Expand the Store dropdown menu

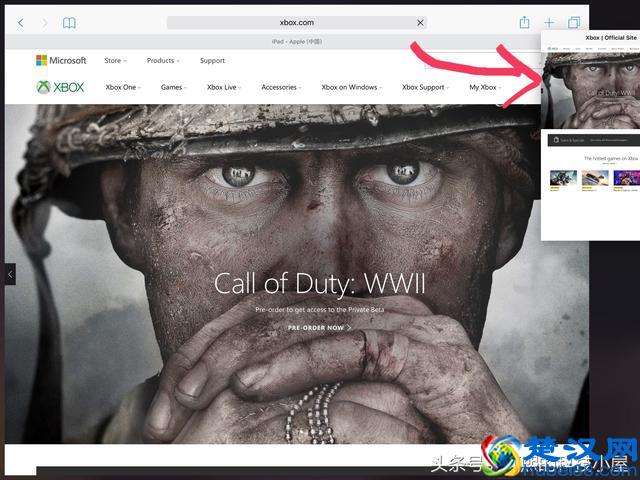(115, 60)
